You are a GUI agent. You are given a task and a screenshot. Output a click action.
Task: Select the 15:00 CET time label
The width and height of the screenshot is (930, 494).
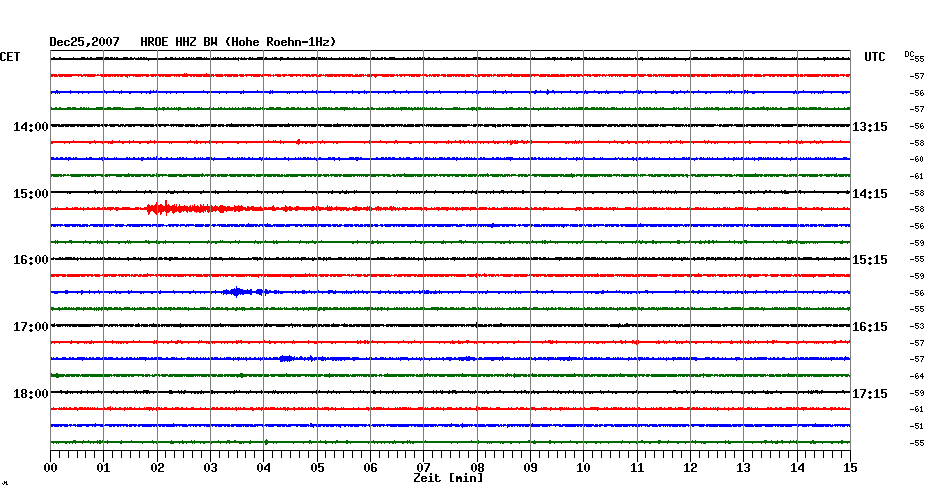tap(31, 194)
